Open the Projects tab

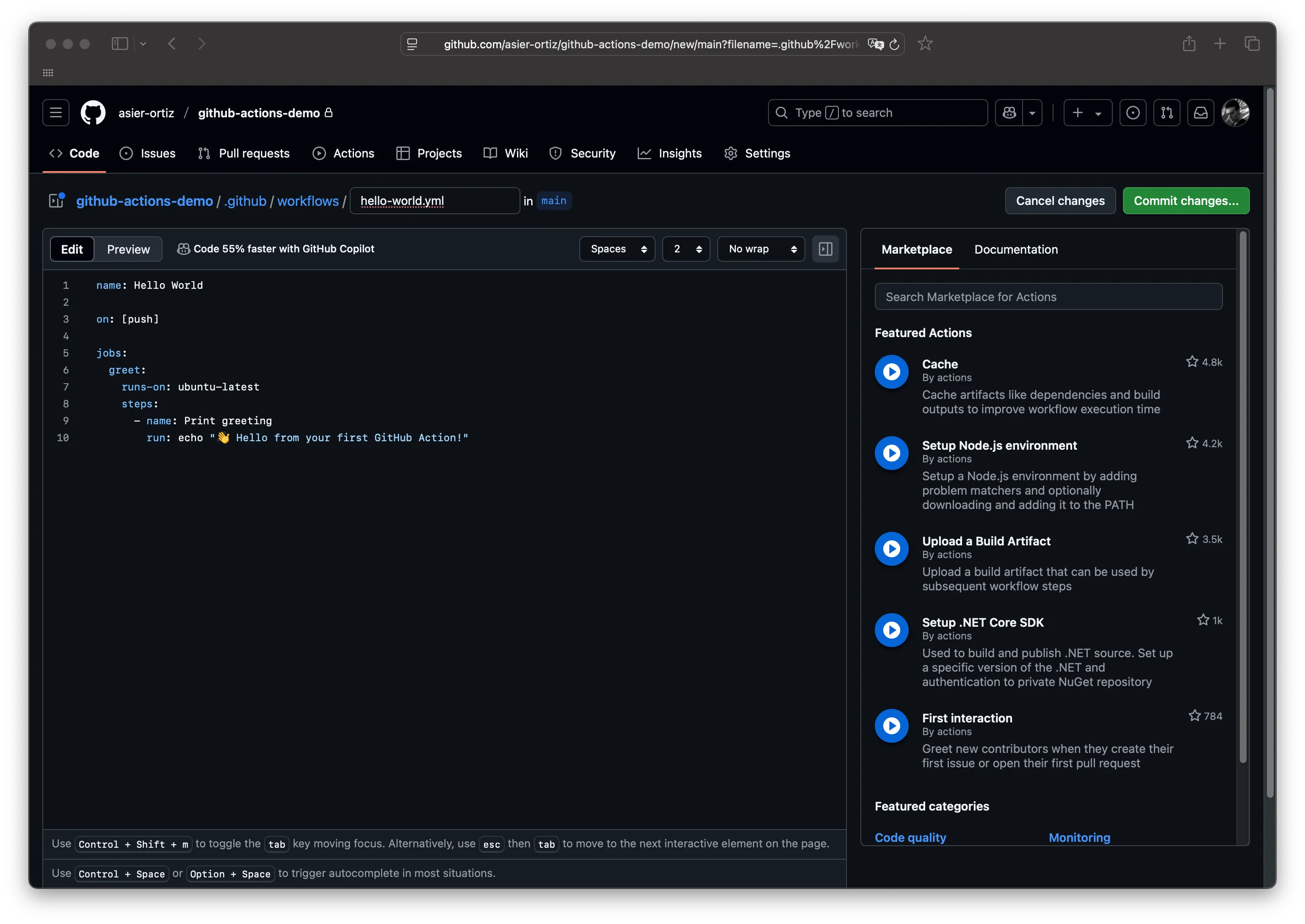[x=429, y=153]
